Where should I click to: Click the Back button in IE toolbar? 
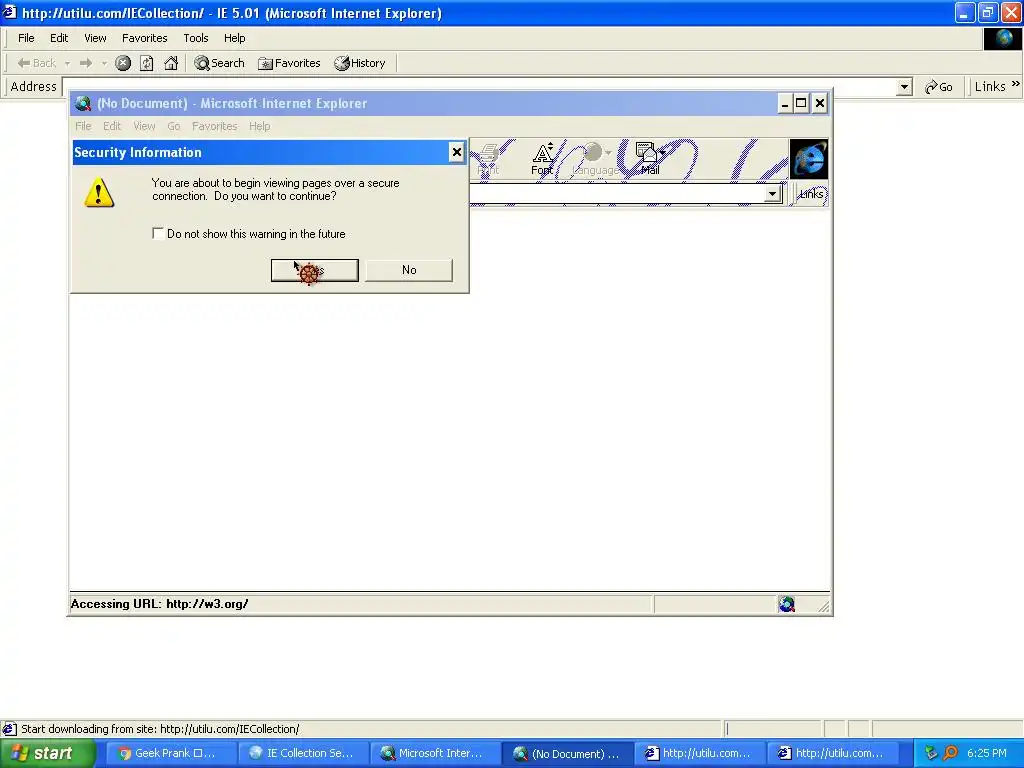click(37, 63)
